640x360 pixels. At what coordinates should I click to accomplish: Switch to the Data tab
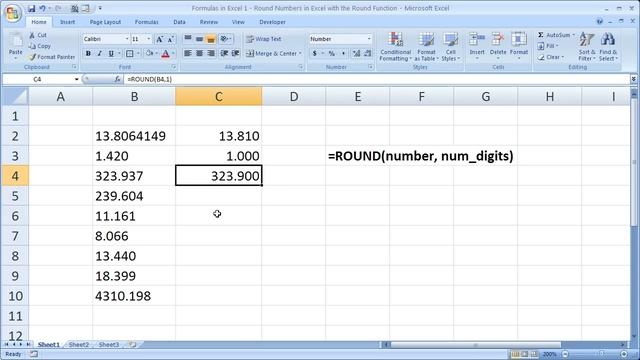(179, 22)
